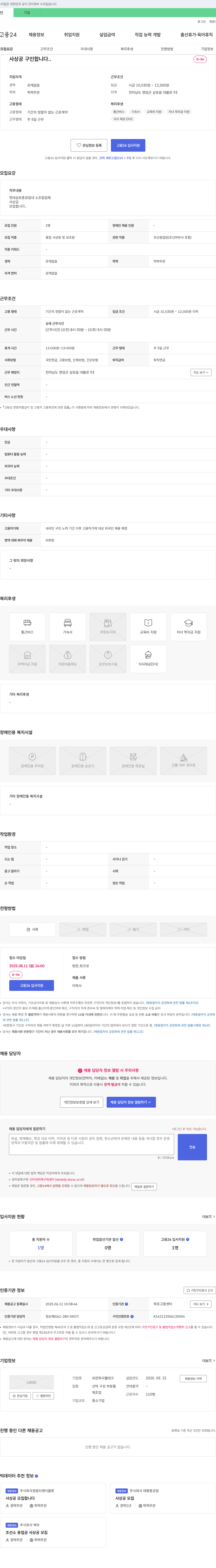Open the 직업 능력 개발 menu

click(x=148, y=35)
